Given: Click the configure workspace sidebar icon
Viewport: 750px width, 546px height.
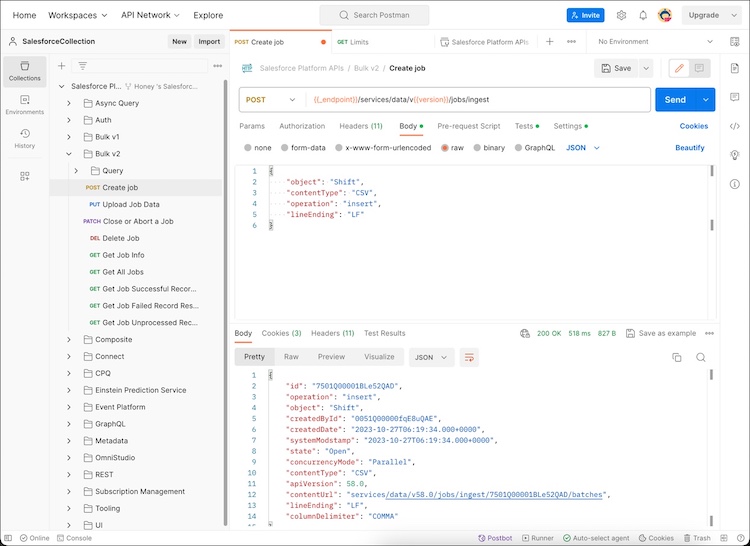Looking at the screenshot, I should pyautogui.click(x=24, y=176).
